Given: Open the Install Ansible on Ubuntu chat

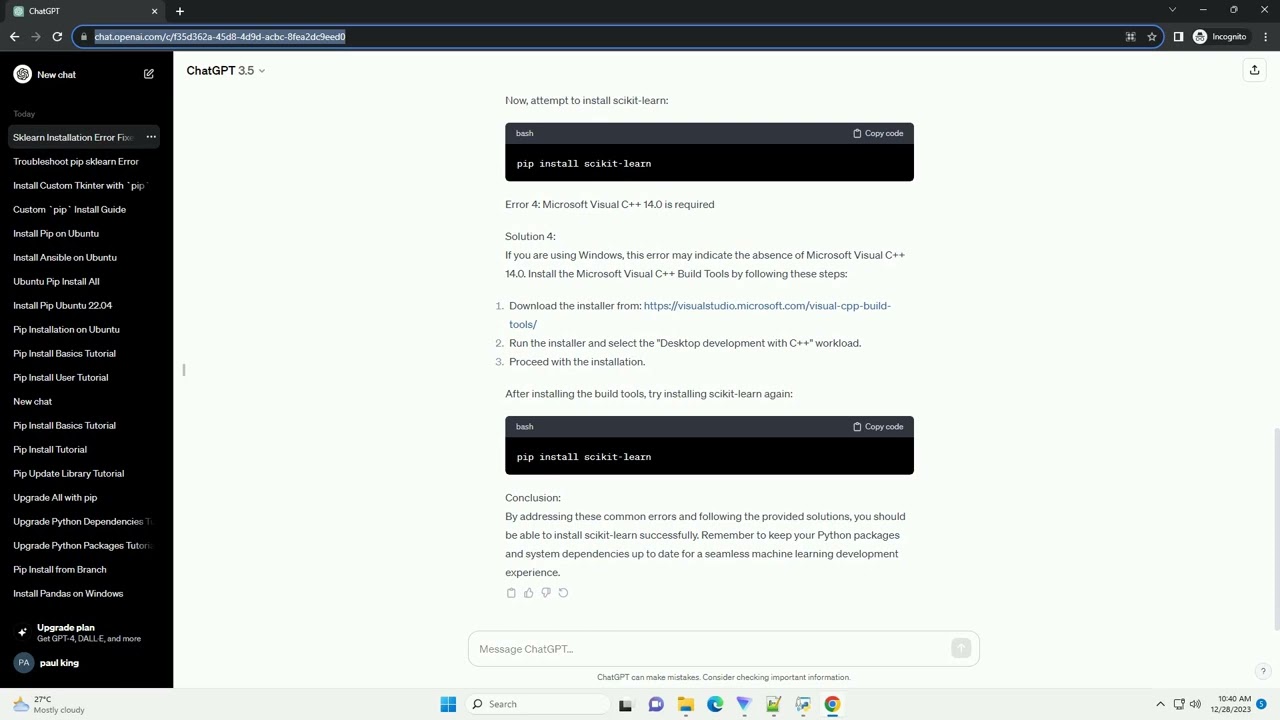Looking at the screenshot, I should [x=65, y=257].
